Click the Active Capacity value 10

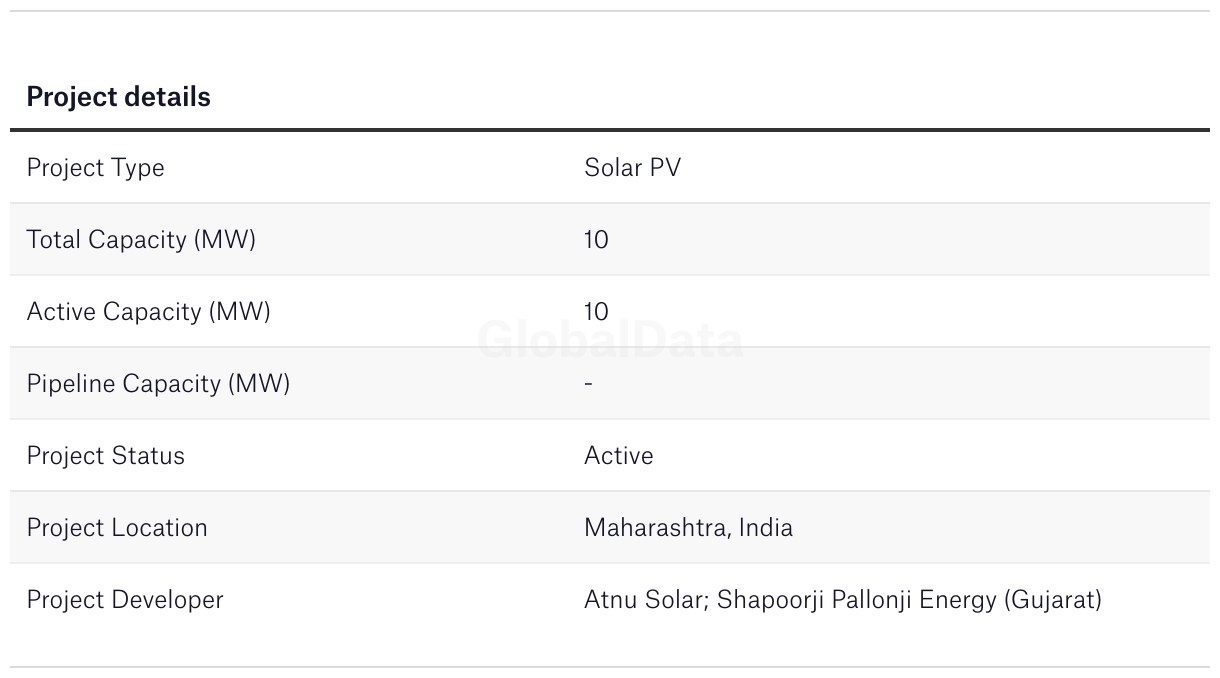(x=596, y=312)
